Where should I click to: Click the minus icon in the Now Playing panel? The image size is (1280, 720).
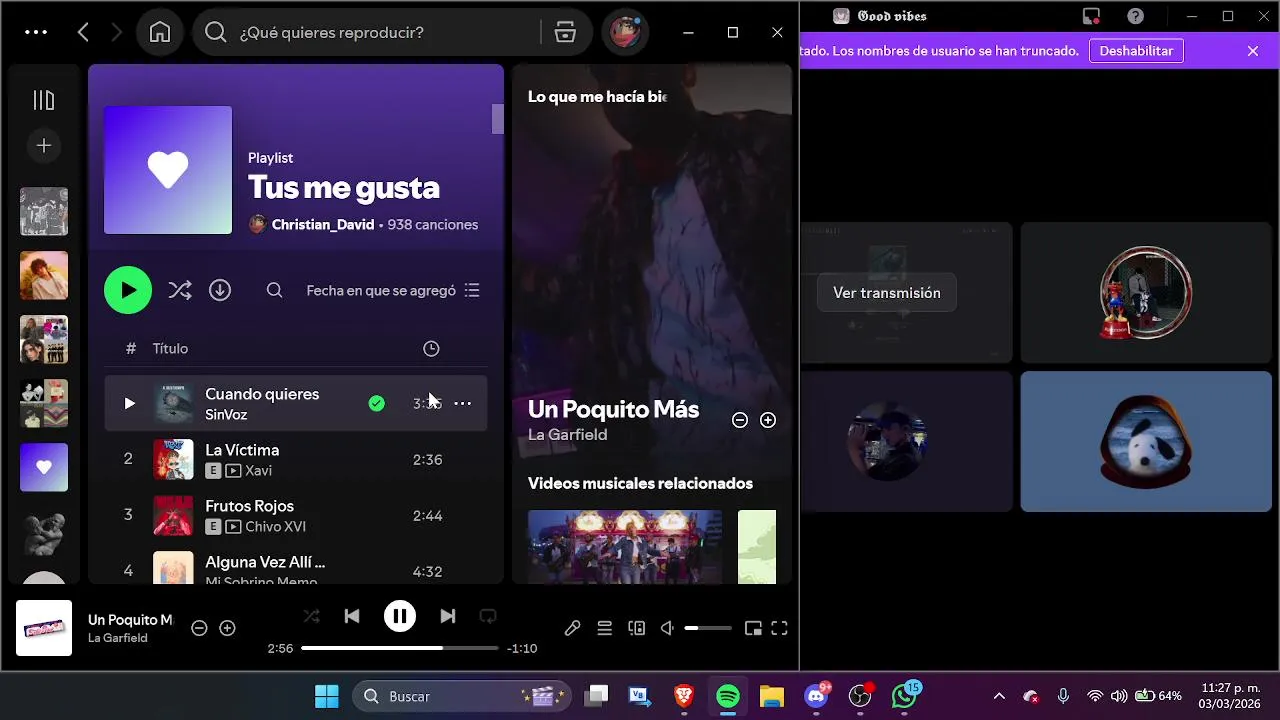tap(740, 420)
